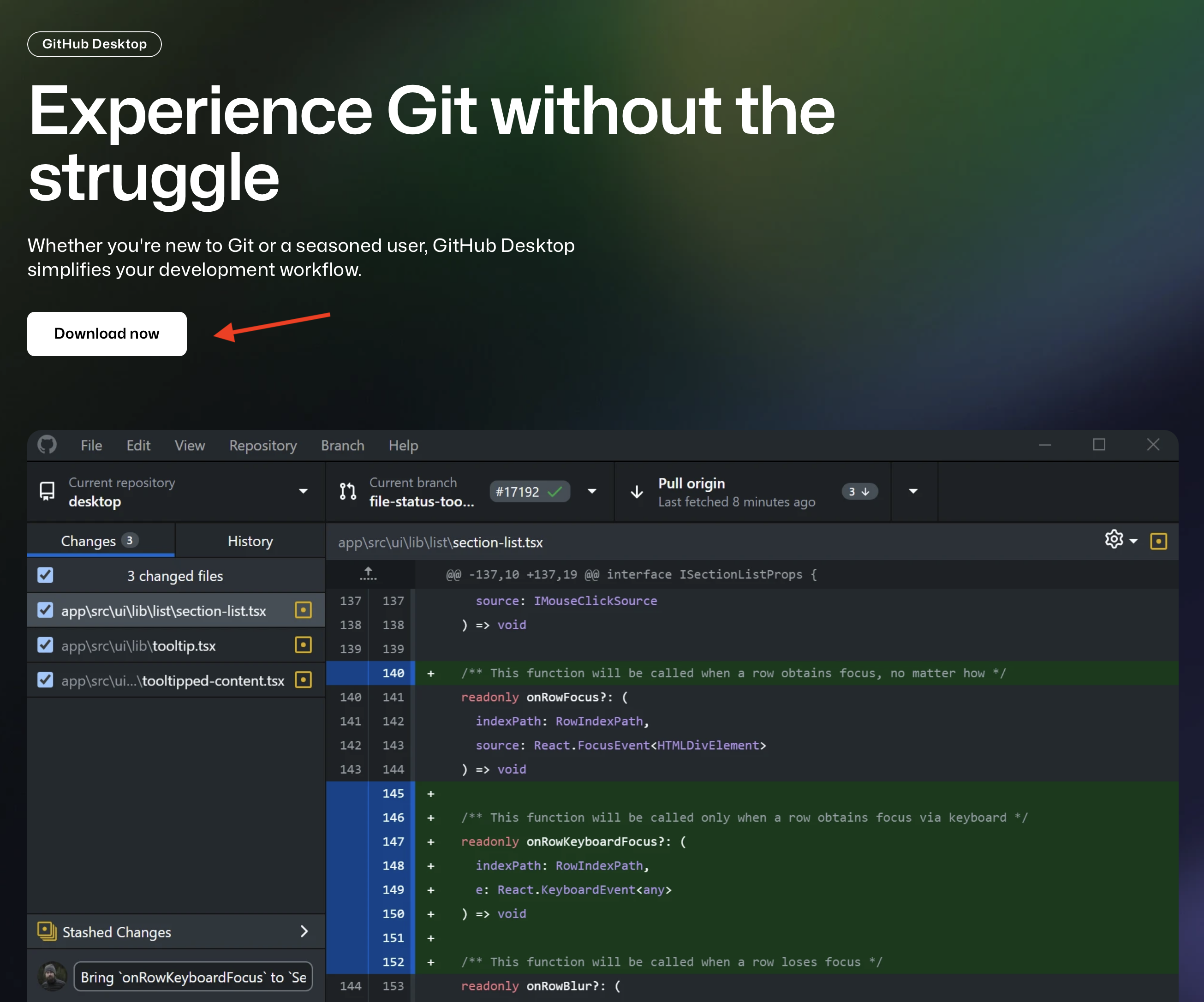Toggle selection of added line 140

tap(370, 673)
